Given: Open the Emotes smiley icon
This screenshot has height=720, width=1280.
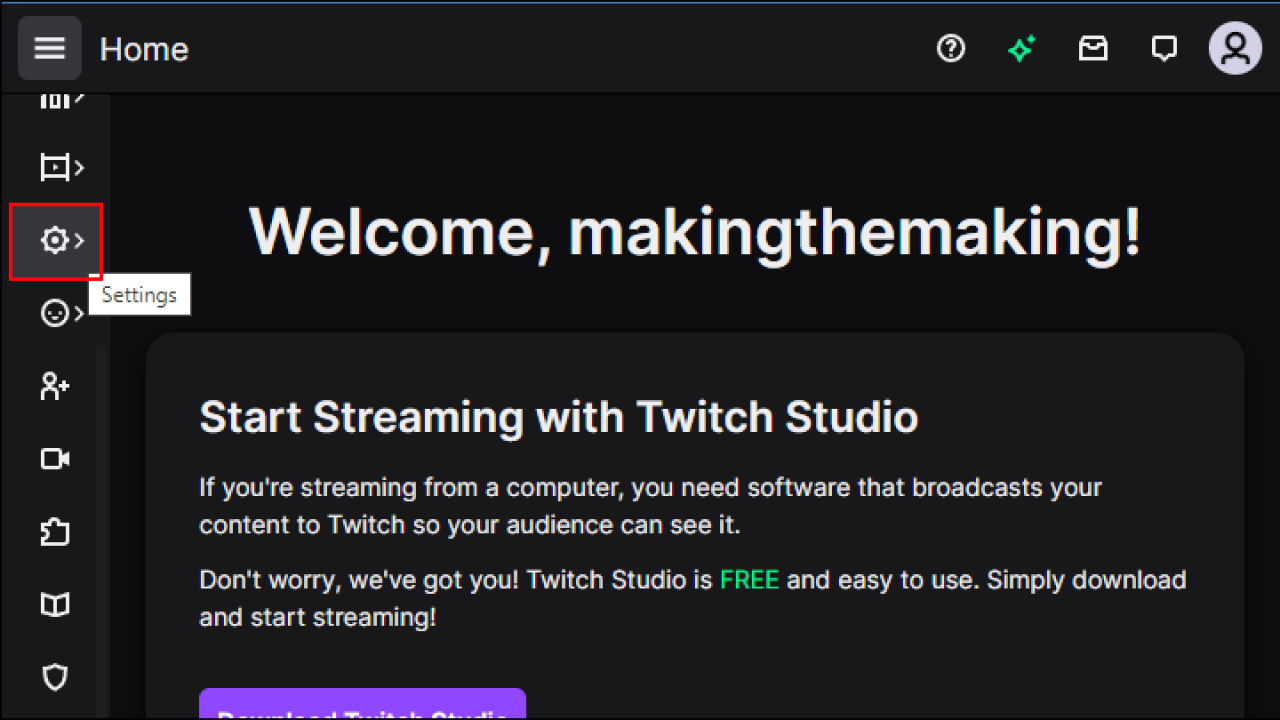Looking at the screenshot, I should pos(54,313).
